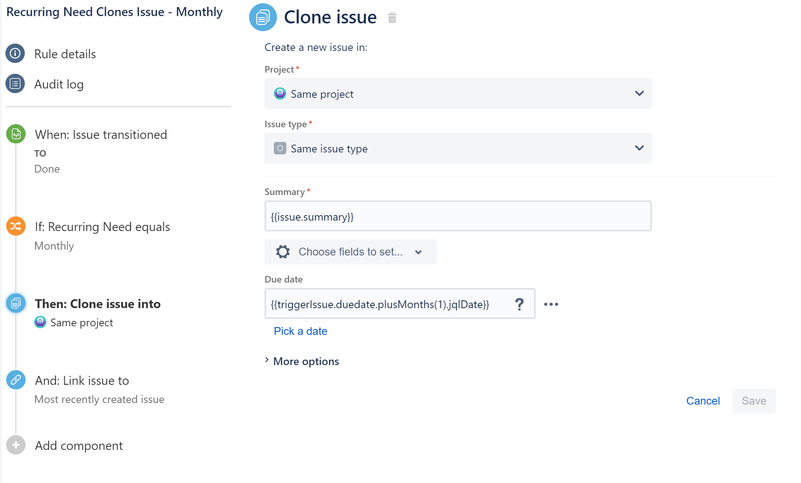801x483 pixels.
Task: Click the Summary input field
Action: [458, 216]
